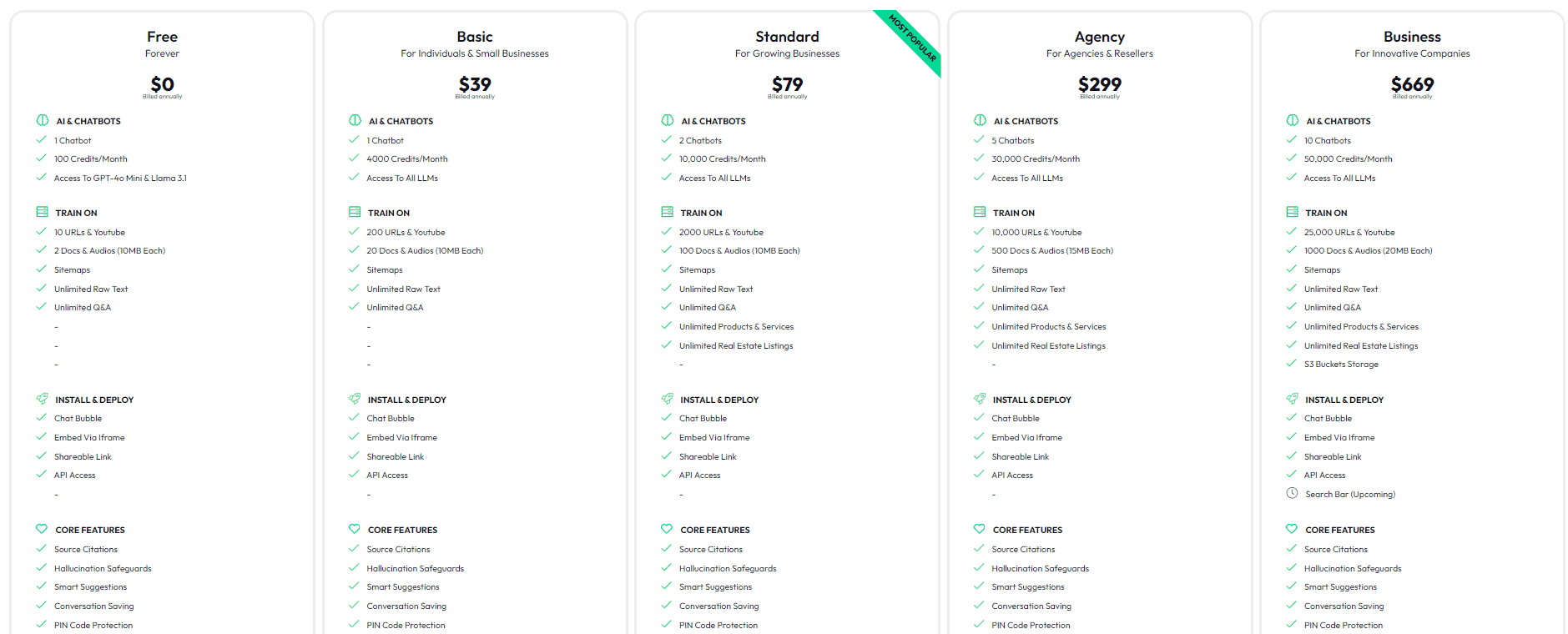Image resolution: width=1568 pixels, height=634 pixels.
Task: Select the Free plan title
Action: pos(162,37)
